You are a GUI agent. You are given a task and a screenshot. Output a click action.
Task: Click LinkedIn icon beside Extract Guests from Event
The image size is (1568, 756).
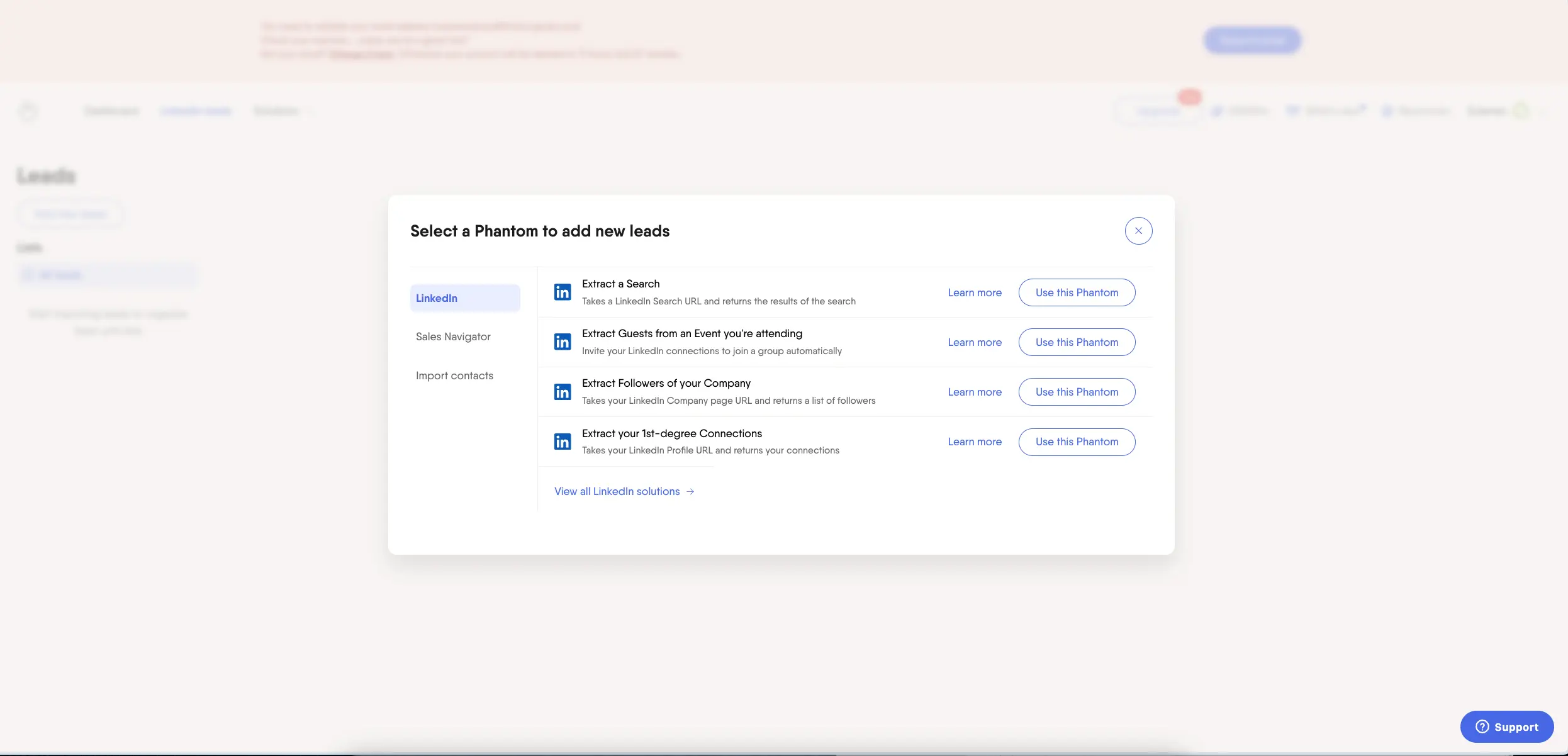tap(563, 342)
